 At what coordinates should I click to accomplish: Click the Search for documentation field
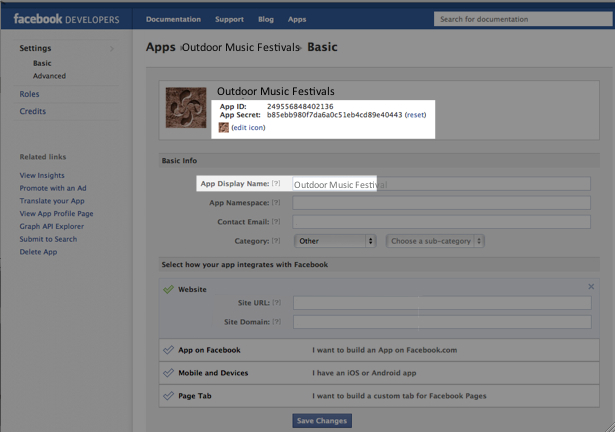pos(523,19)
